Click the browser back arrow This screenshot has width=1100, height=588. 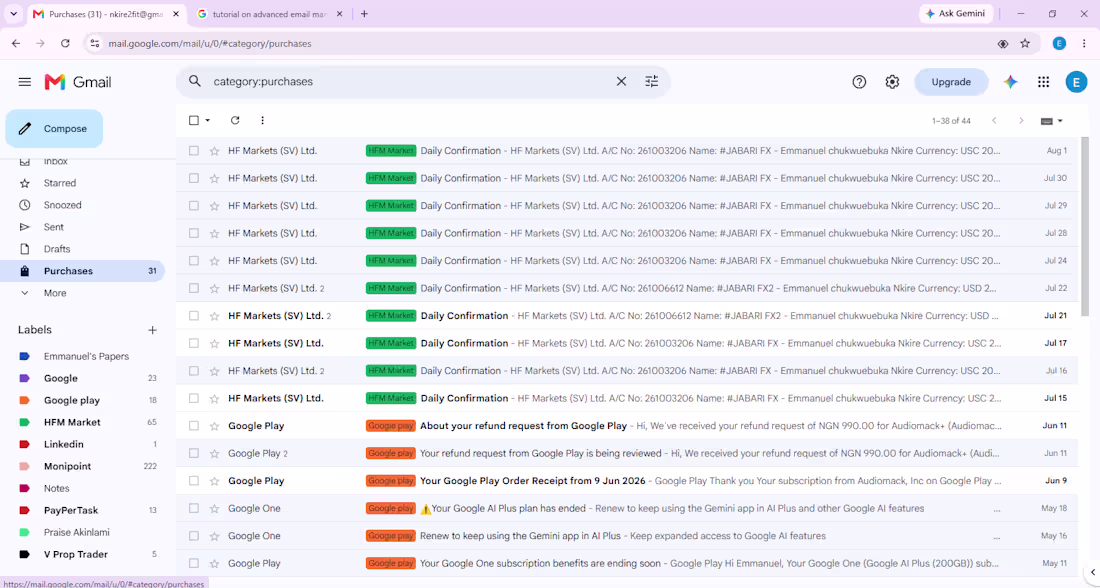[16, 44]
